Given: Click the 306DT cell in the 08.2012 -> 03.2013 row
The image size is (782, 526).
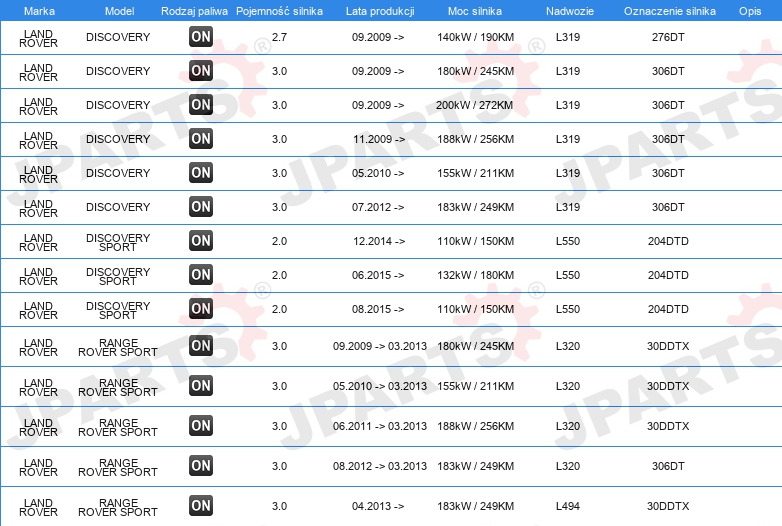Looking at the screenshot, I should 668,466.
